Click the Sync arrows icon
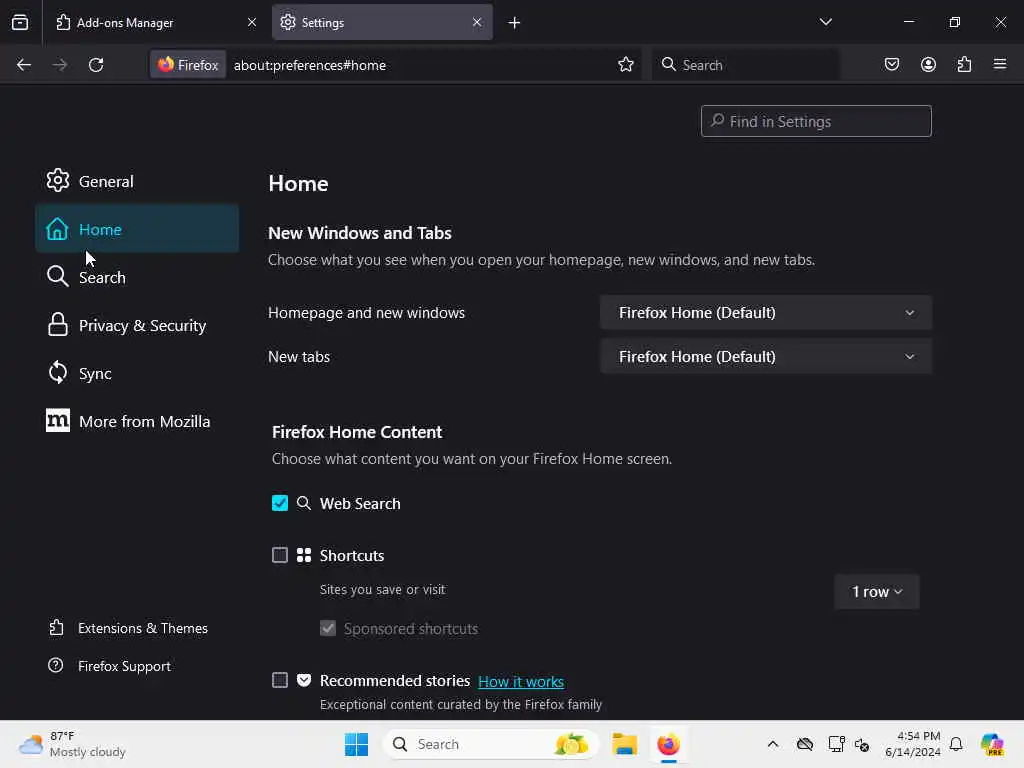 (x=57, y=372)
